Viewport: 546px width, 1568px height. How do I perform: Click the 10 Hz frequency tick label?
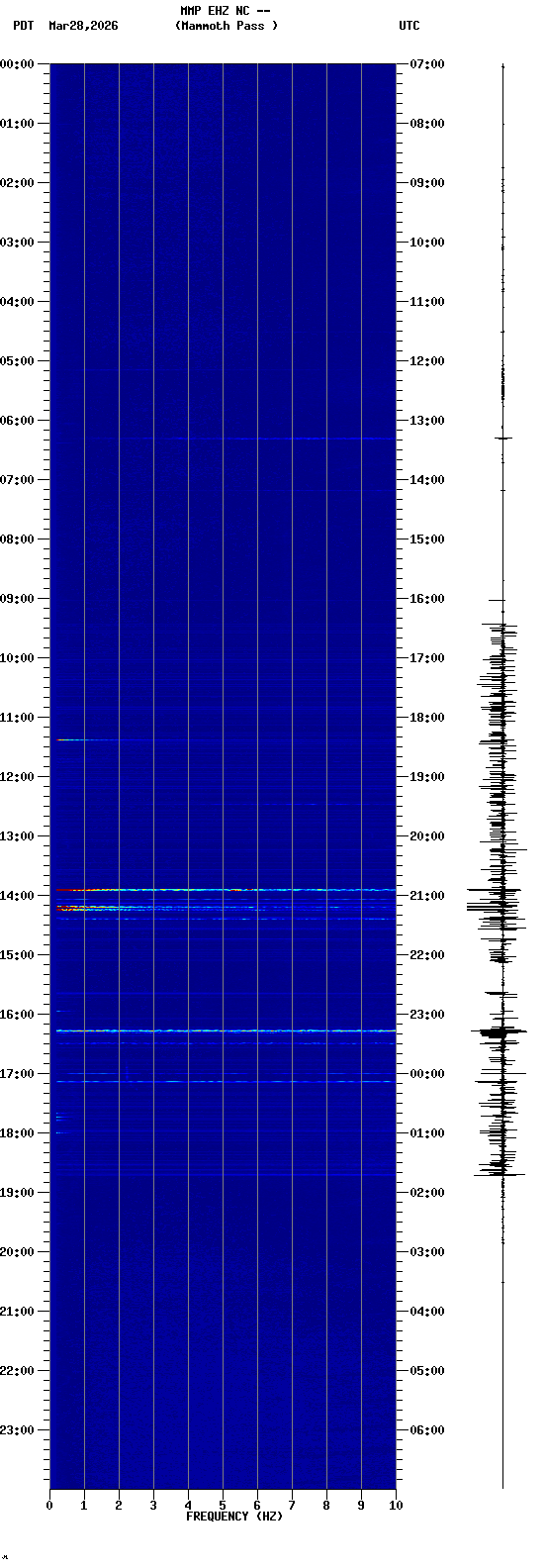(x=395, y=1506)
